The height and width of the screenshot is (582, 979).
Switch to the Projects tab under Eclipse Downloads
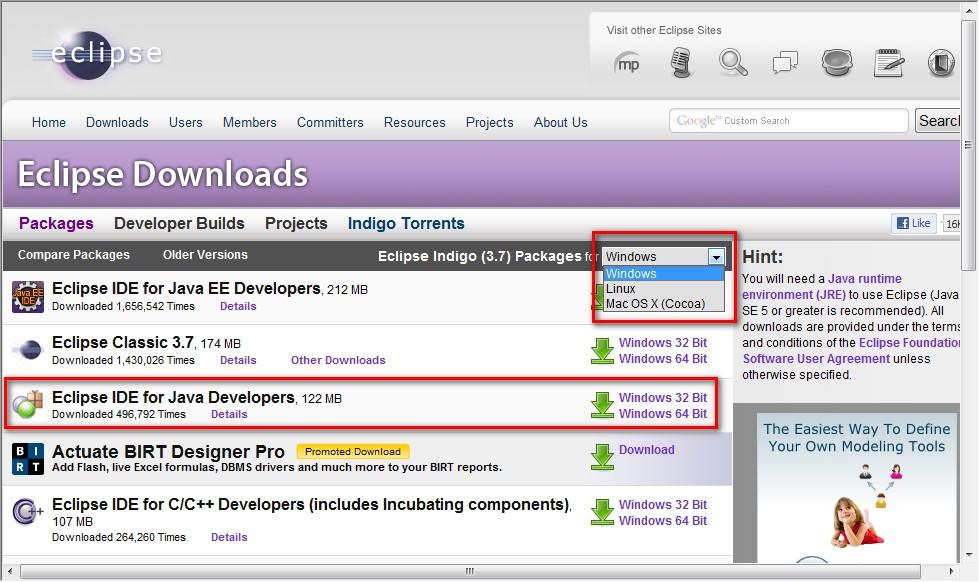296,224
